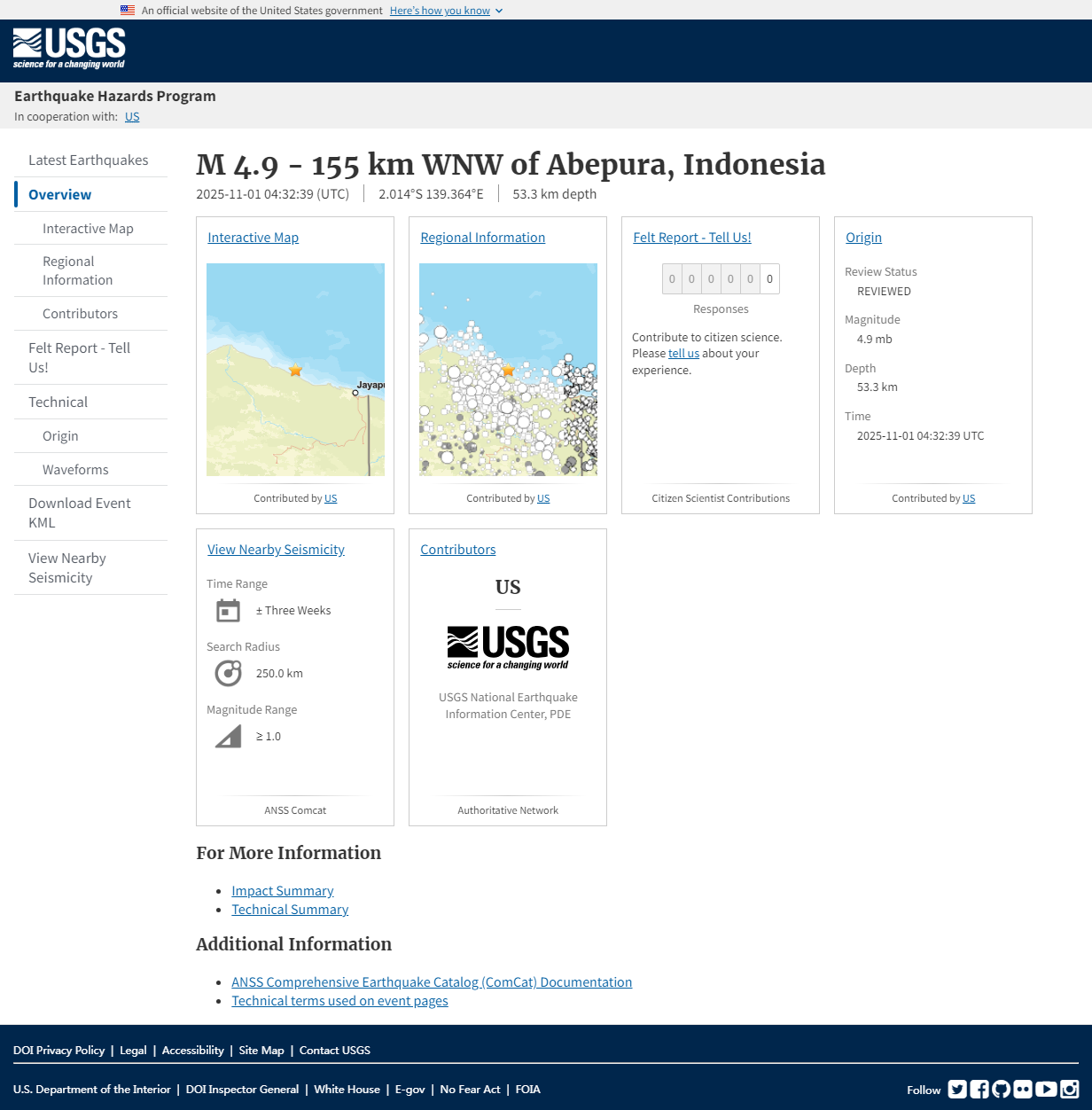Open the USGS YouTube icon
This screenshot has height=1110, width=1092.
(x=1046, y=1090)
